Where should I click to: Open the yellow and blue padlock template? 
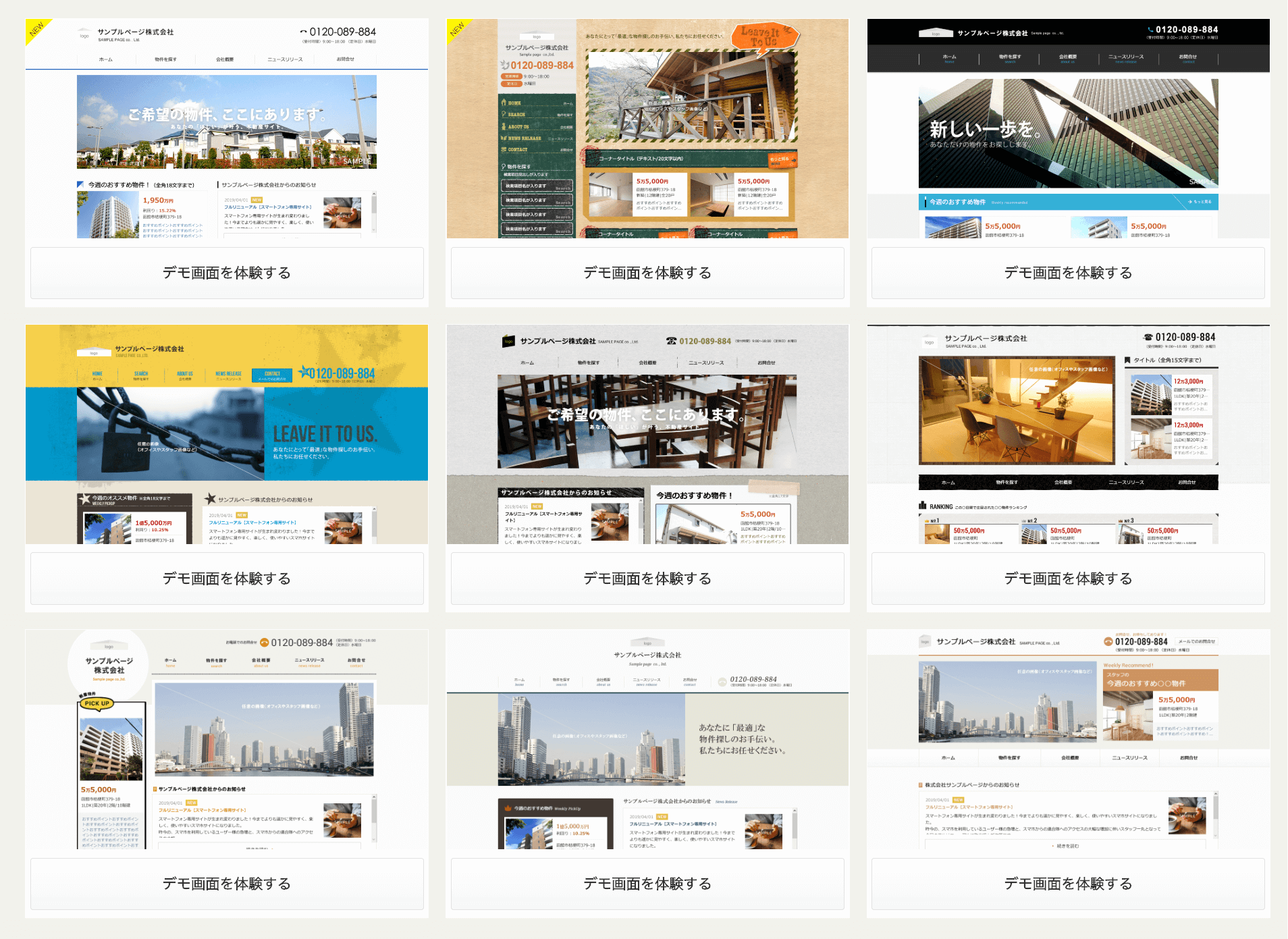[227, 579]
